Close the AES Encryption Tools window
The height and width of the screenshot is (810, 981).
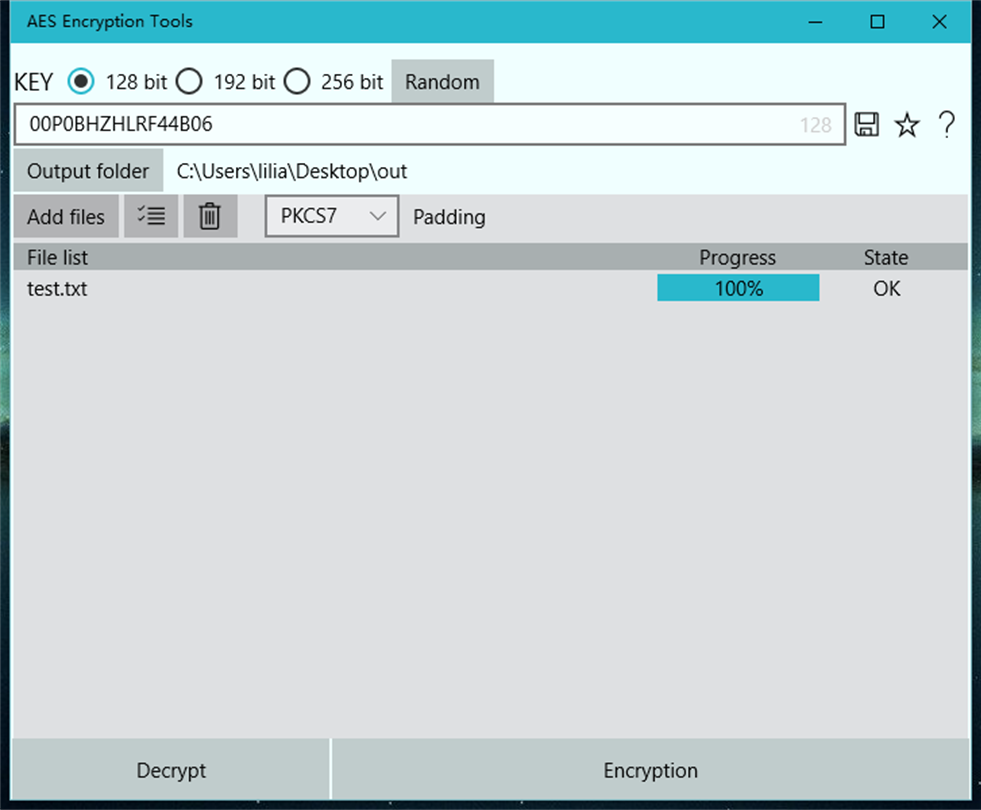click(939, 22)
